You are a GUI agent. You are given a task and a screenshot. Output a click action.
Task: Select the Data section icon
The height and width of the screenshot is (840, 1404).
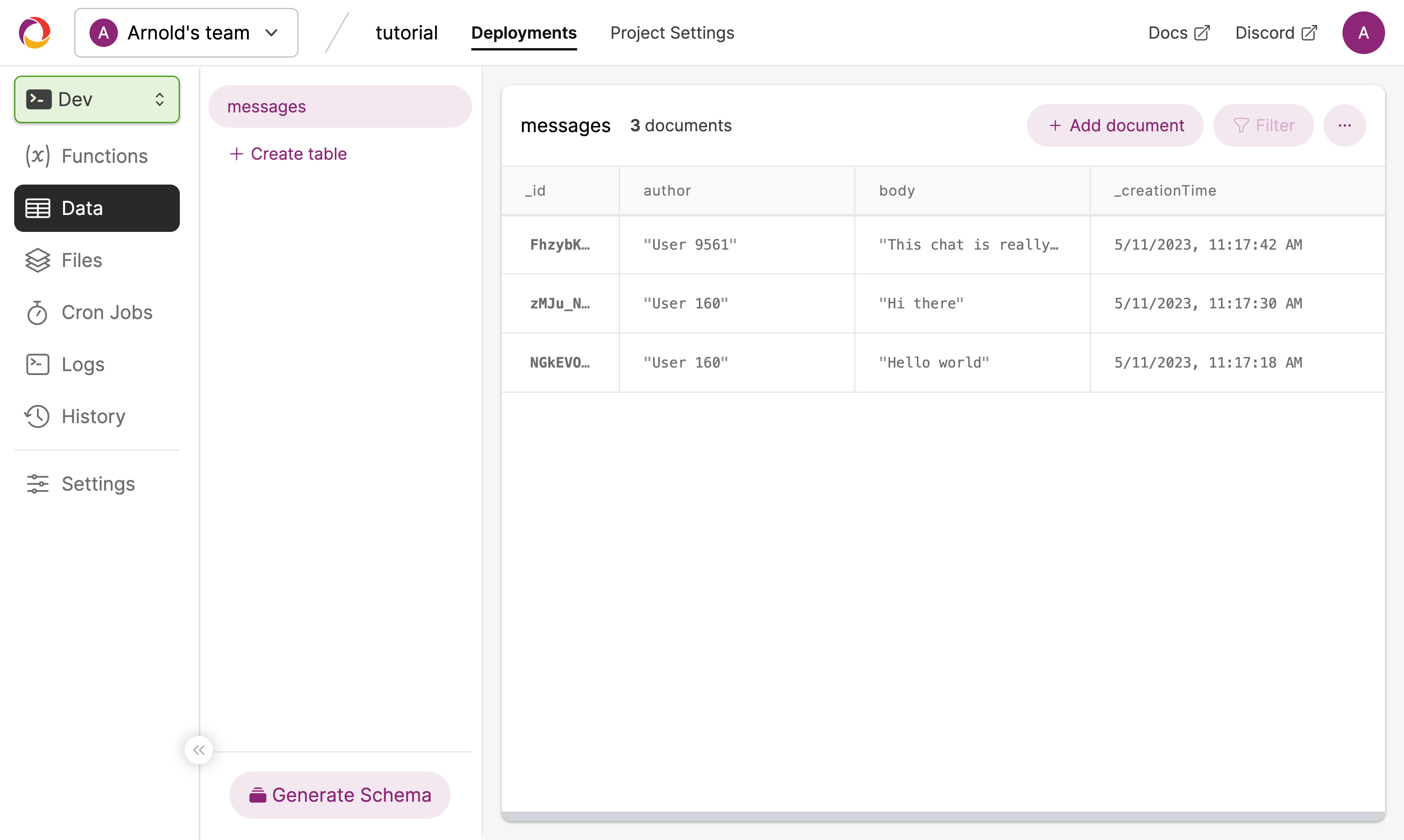[x=37, y=208]
